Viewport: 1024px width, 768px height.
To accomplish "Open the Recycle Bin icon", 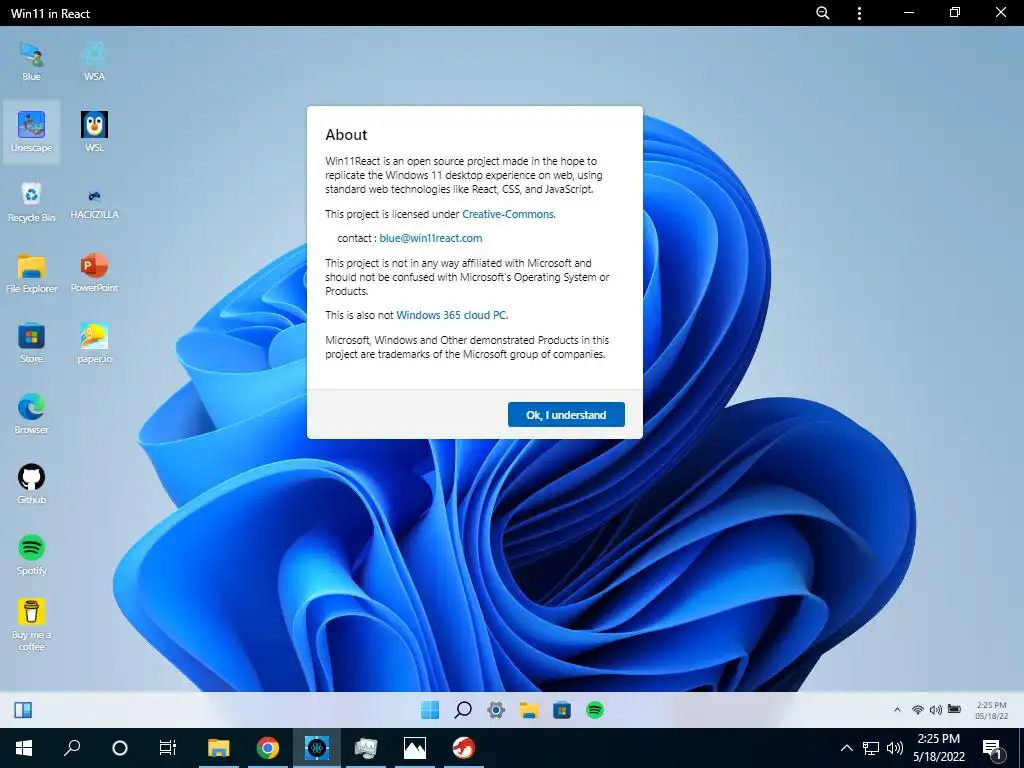I will [x=31, y=202].
